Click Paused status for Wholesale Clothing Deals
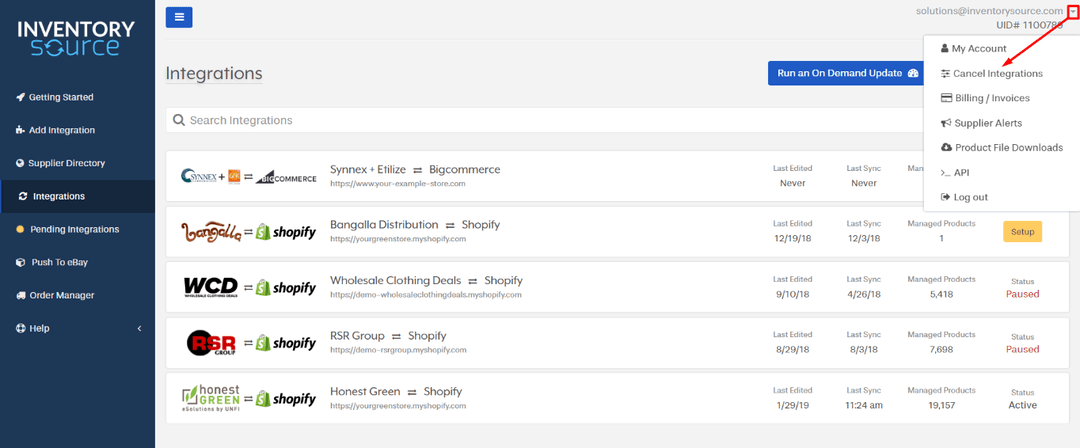 (x=1022, y=294)
